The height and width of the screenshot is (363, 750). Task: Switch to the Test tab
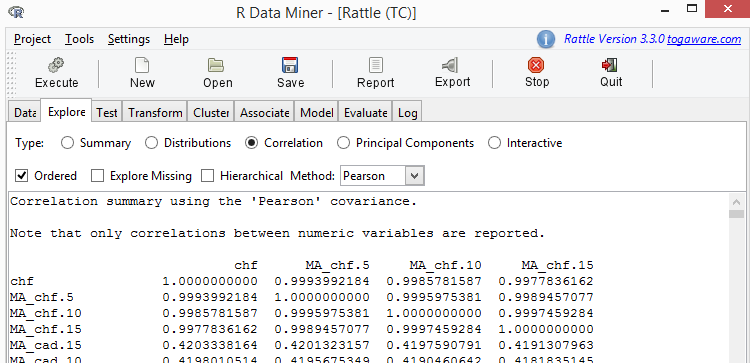tap(107, 113)
